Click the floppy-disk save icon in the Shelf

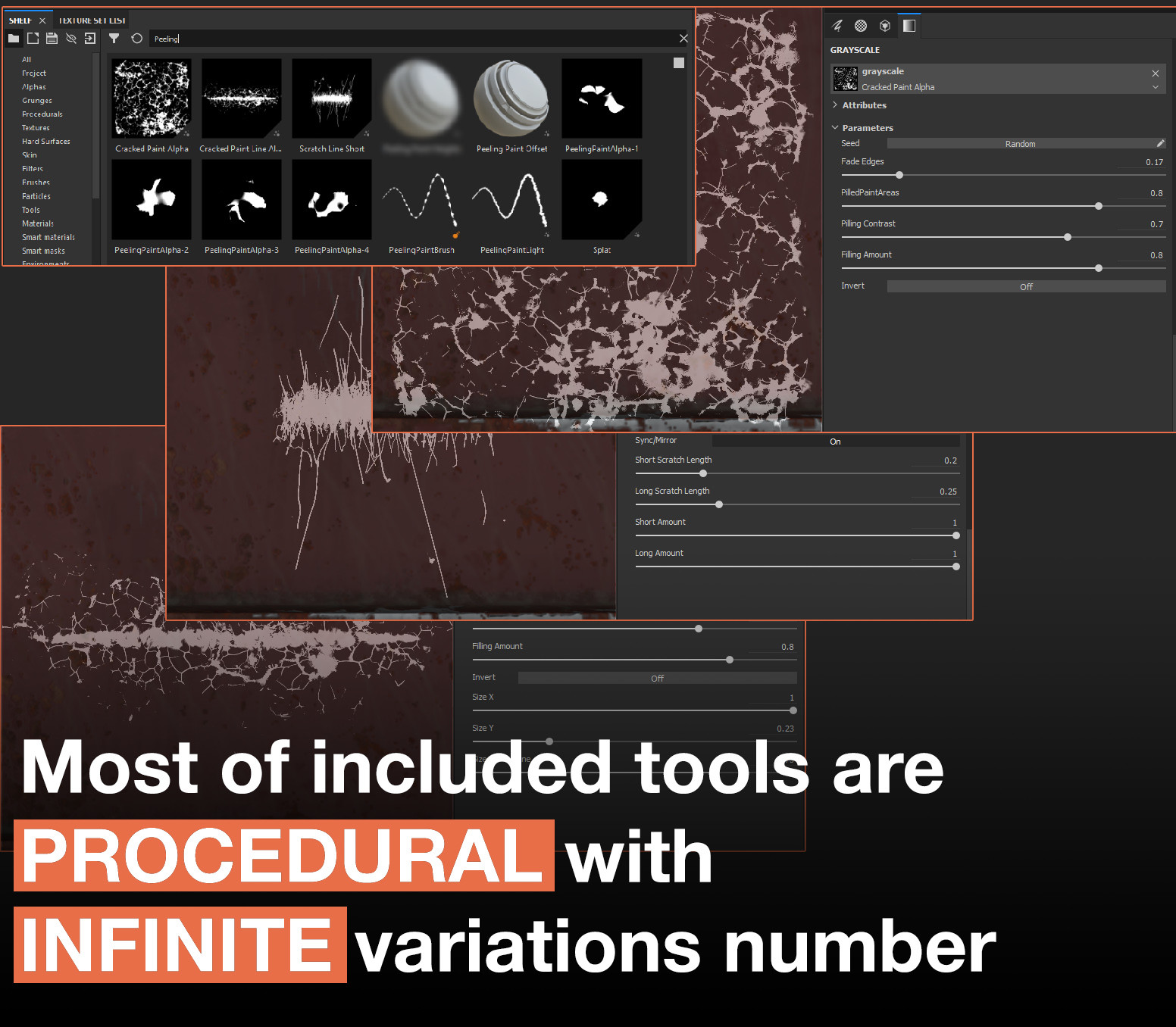pyautogui.click(x=52, y=38)
